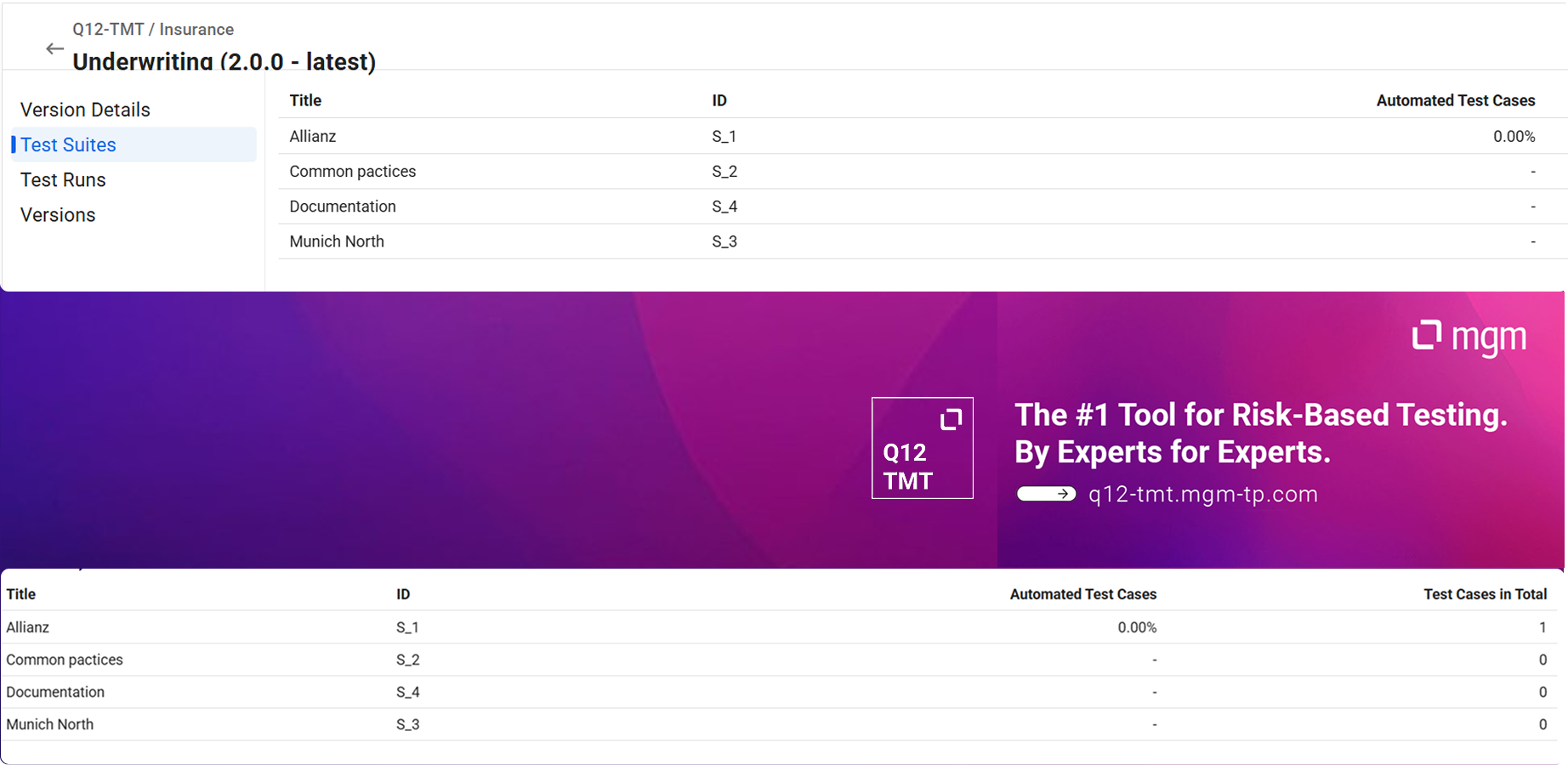This screenshot has height=765, width=1568.
Task: Click the mgm logo in banner
Action: click(x=1469, y=337)
